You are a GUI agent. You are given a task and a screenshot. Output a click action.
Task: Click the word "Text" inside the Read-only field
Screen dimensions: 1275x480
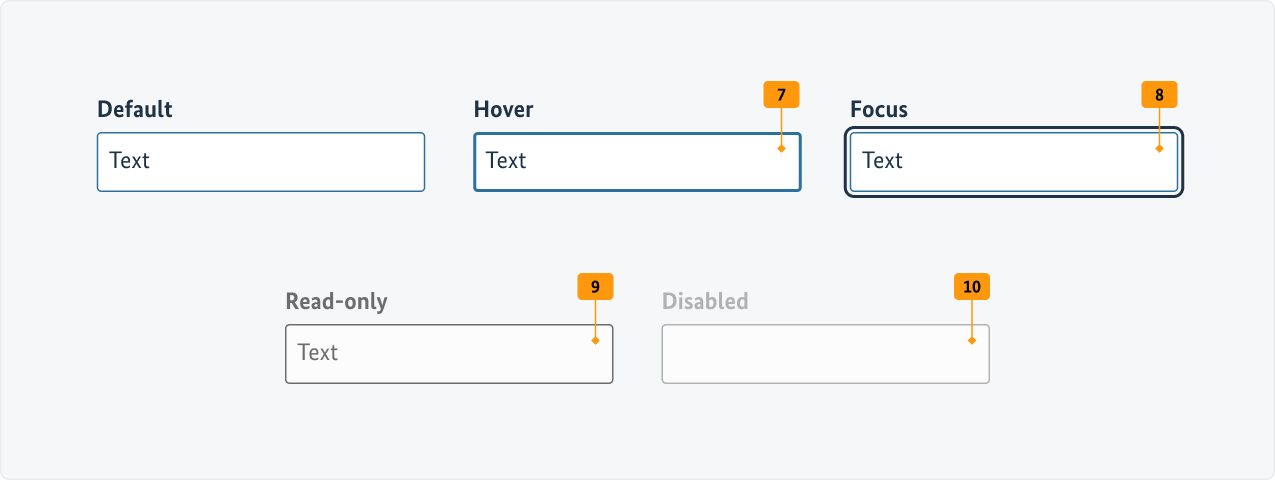pyautogui.click(x=318, y=353)
